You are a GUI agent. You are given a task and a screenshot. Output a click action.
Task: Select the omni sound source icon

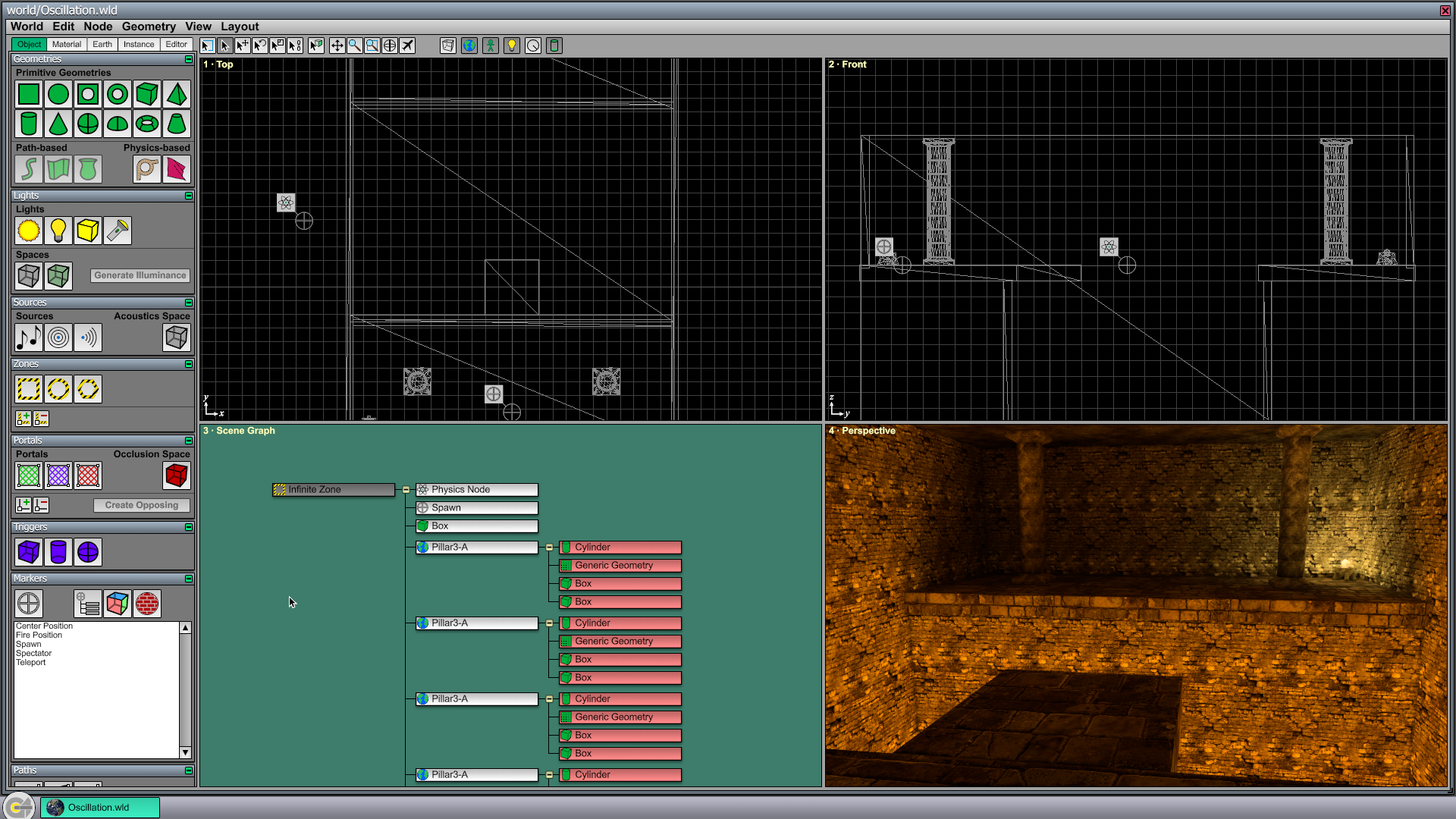[58, 337]
